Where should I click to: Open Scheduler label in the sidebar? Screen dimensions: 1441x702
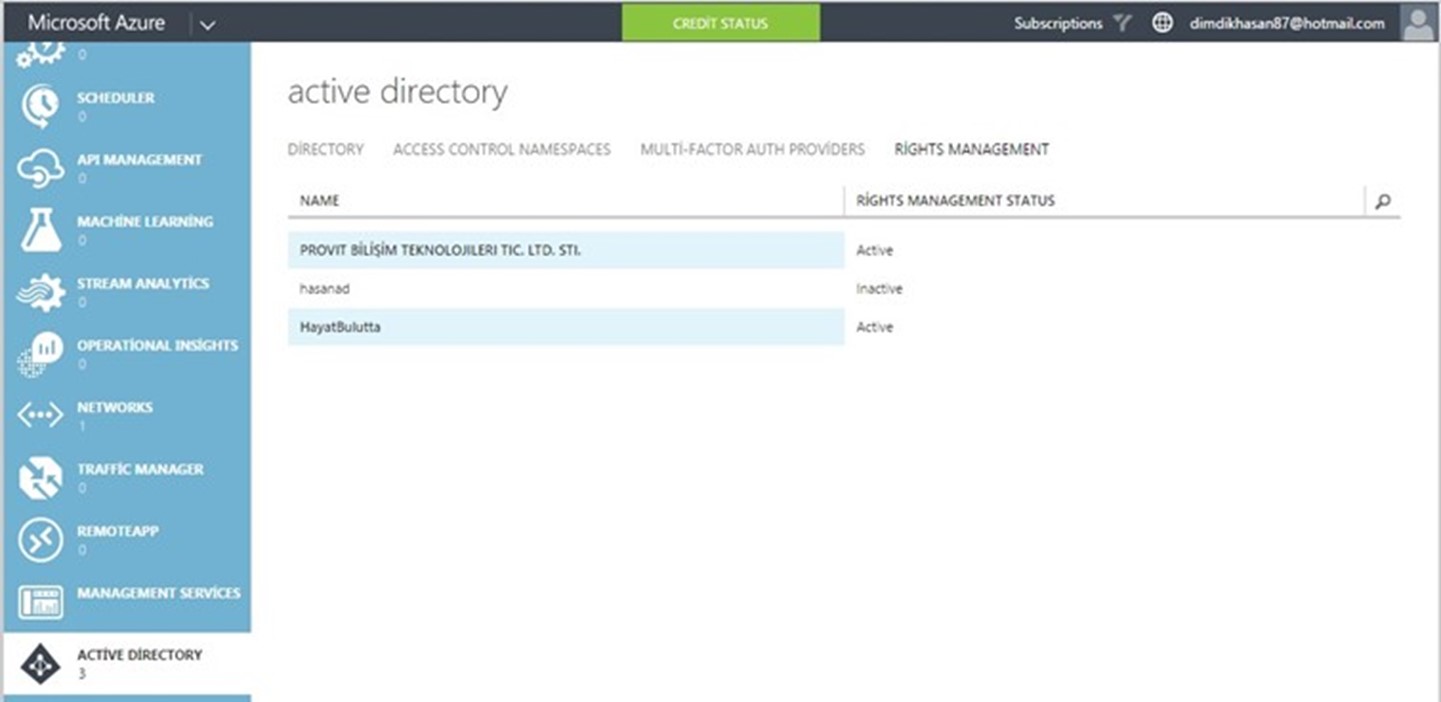[x=116, y=98]
